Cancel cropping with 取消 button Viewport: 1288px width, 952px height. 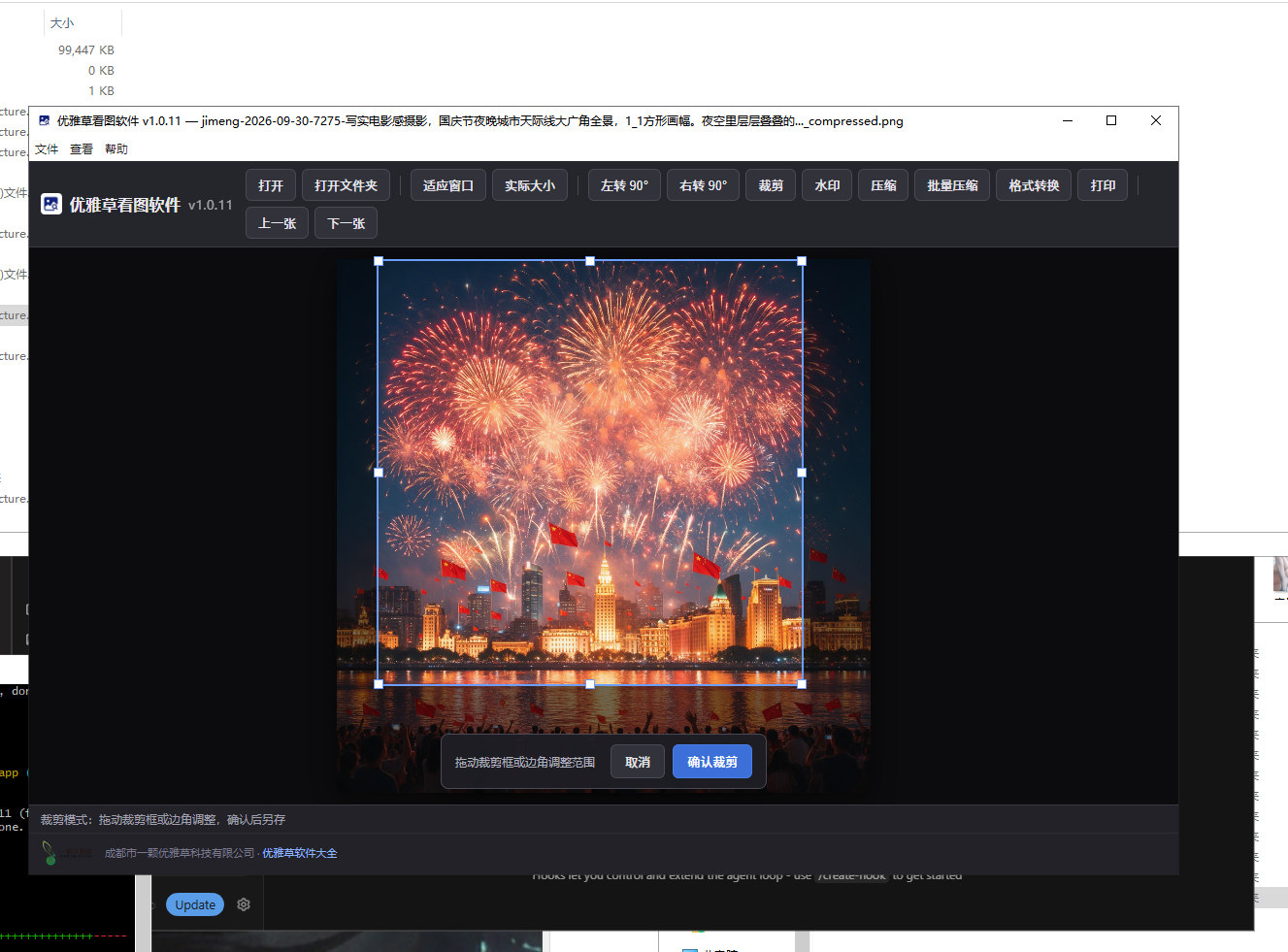pyautogui.click(x=638, y=762)
